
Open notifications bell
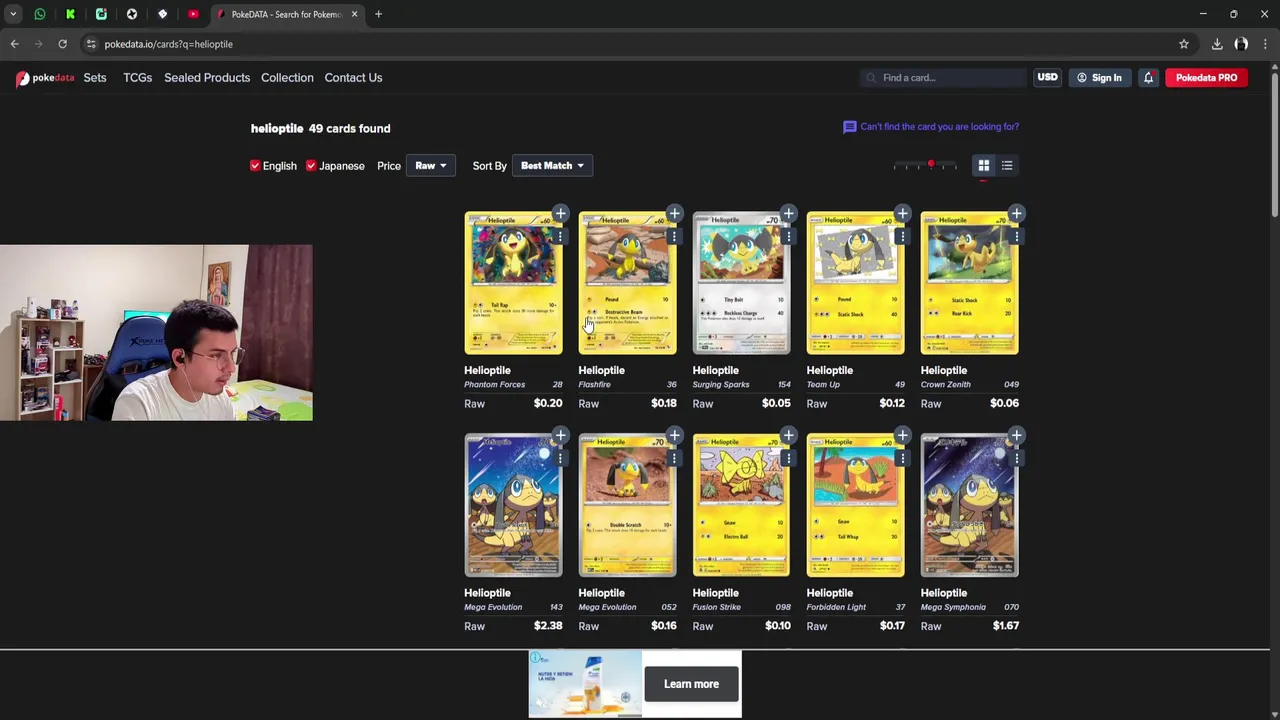1148,78
